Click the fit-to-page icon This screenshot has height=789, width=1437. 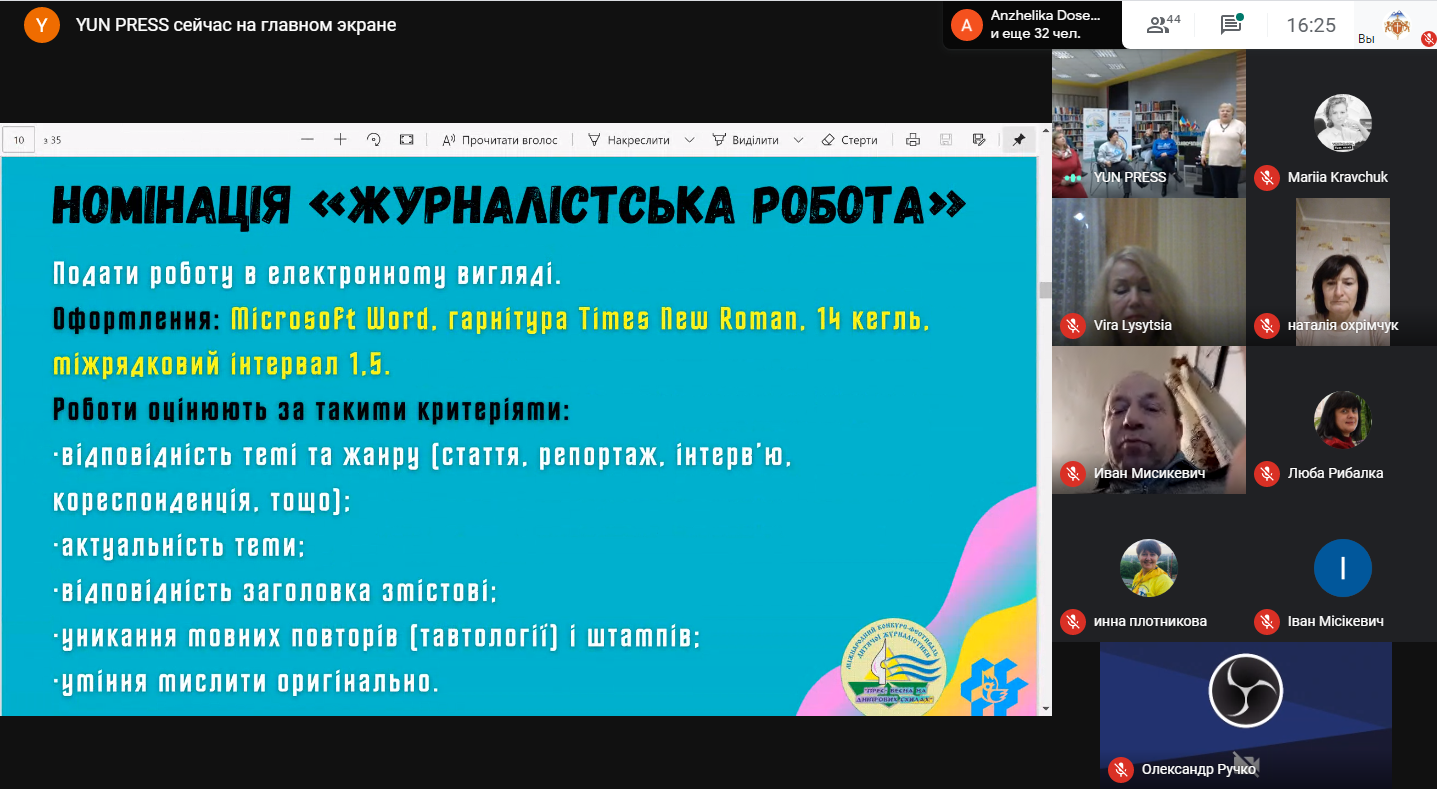[x=407, y=140]
